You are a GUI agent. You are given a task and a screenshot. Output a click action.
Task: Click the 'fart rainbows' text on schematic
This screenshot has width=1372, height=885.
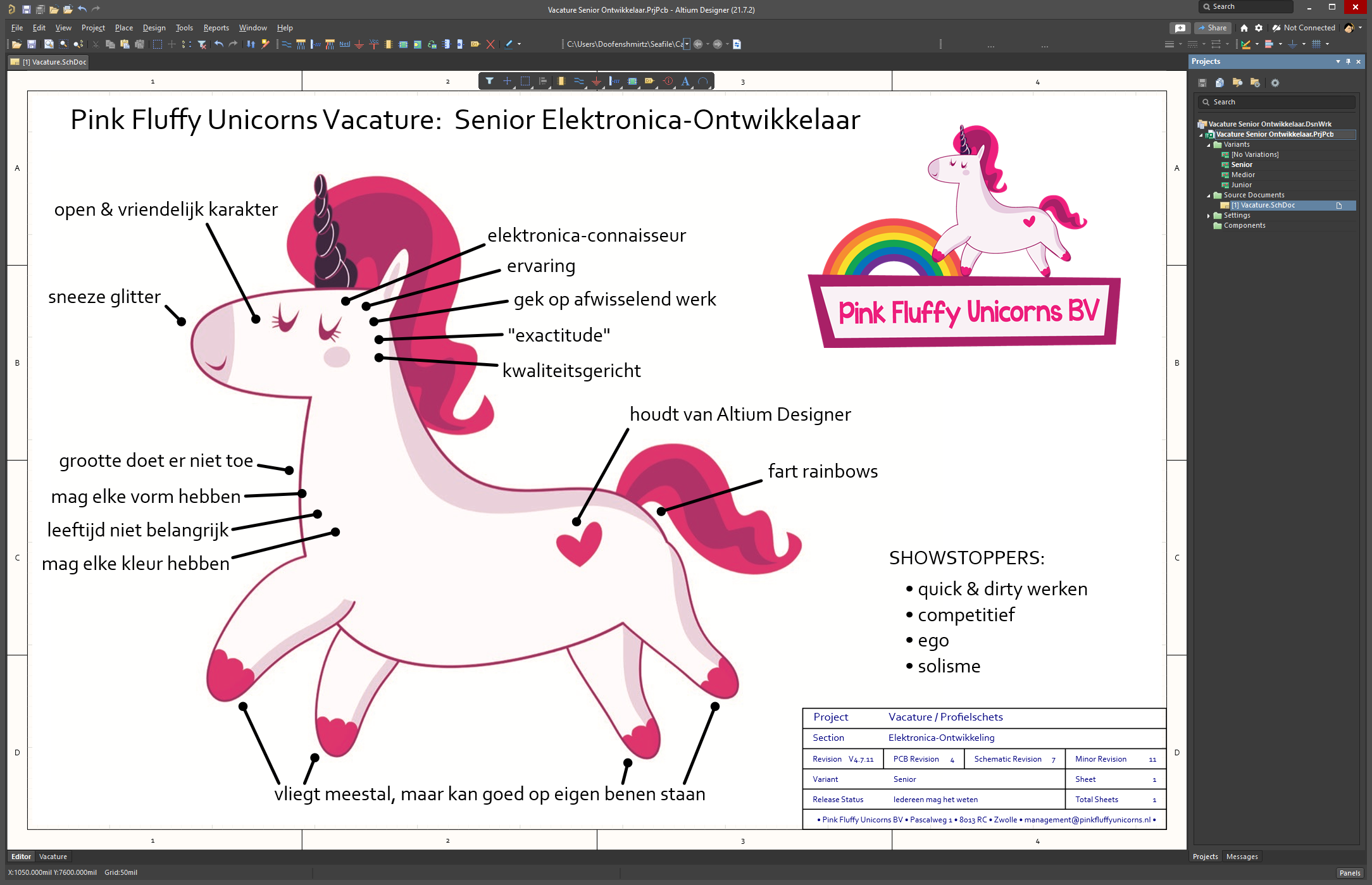click(x=823, y=471)
